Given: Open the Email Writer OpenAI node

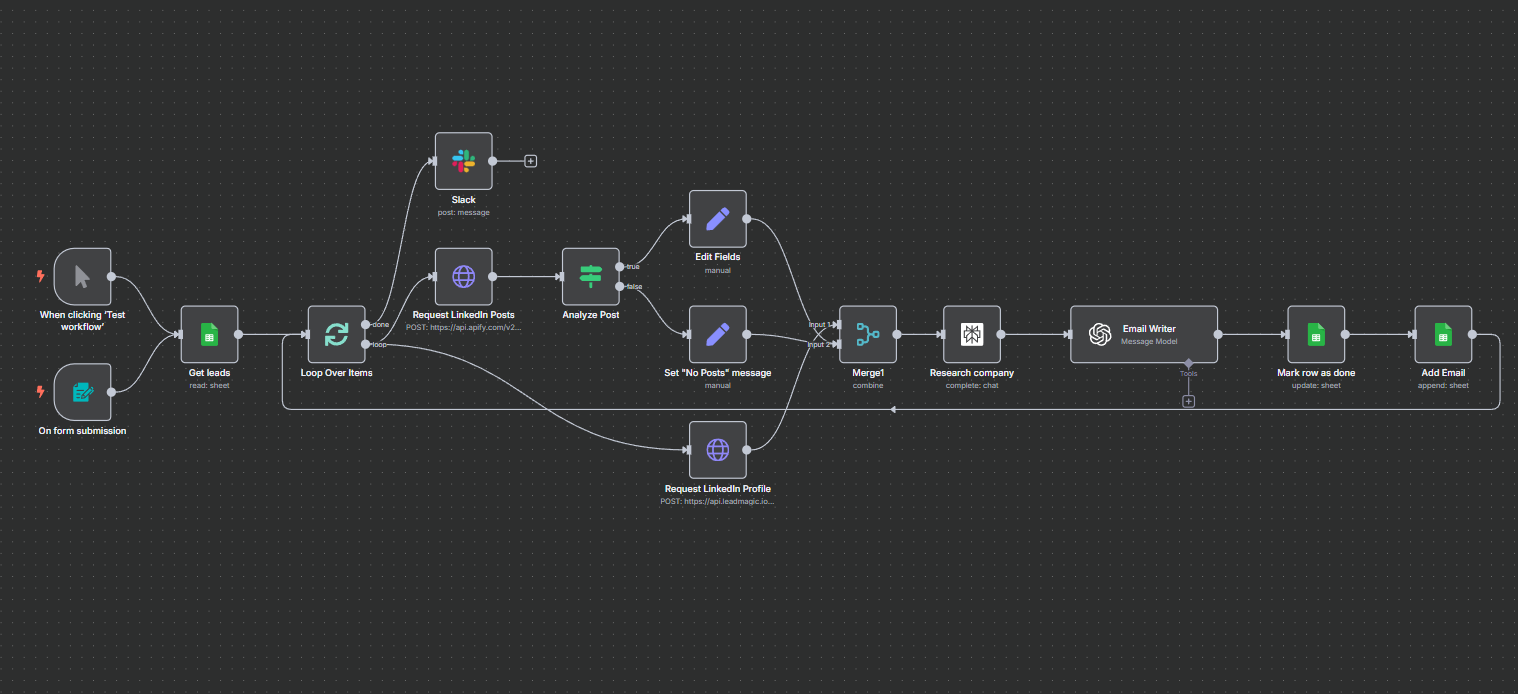Looking at the screenshot, I should click(x=1144, y=334).
